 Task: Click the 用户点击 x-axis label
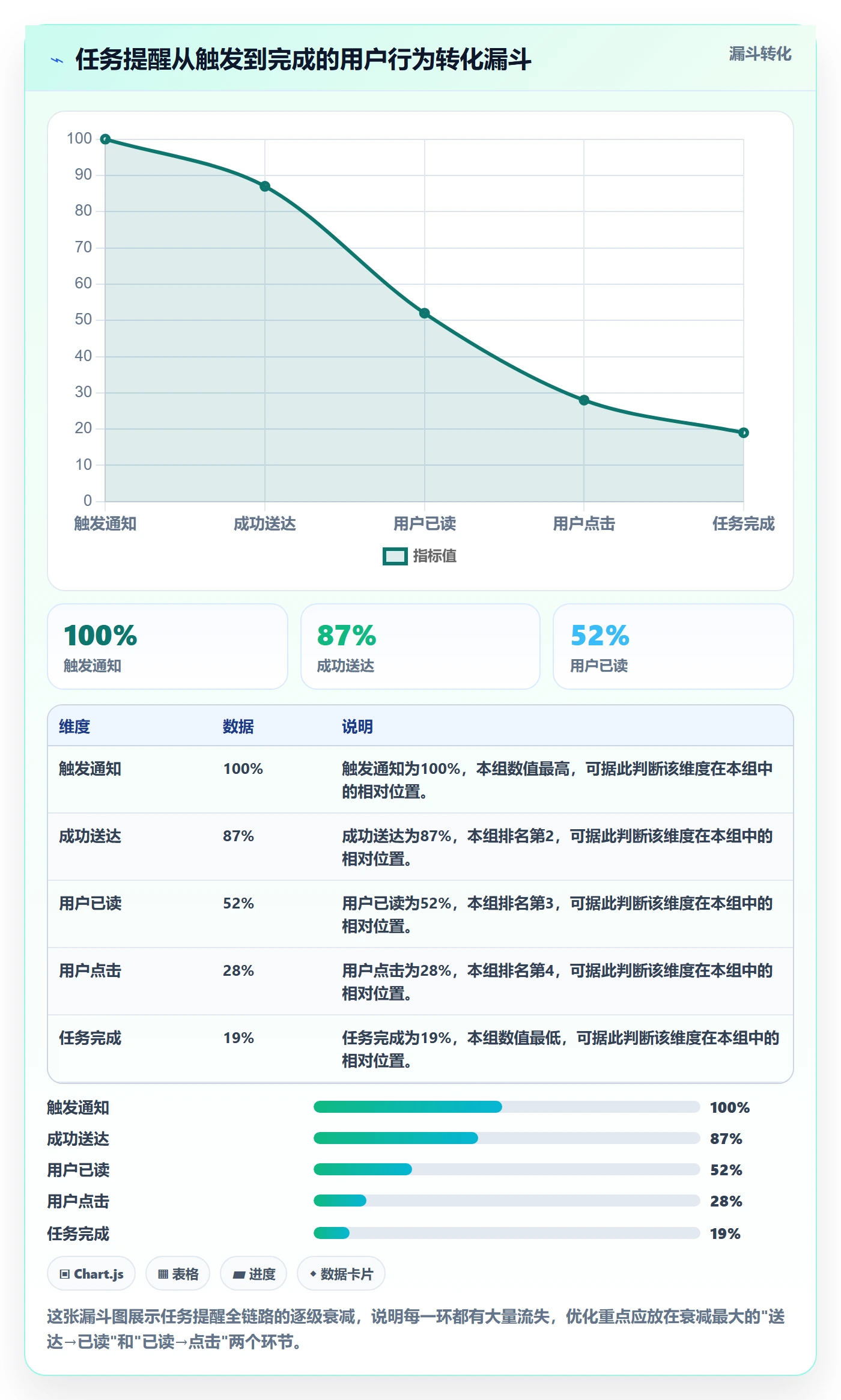click(x=584, y=524)
